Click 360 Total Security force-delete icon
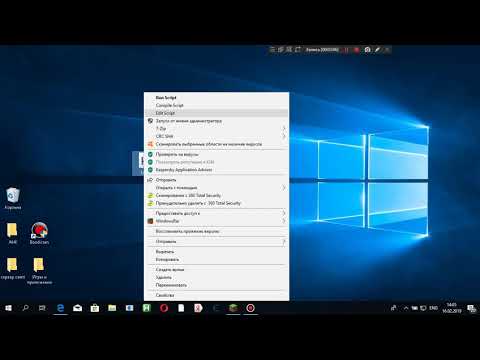Image resolution: width=480 pixels, height=360 pixels. click(150, 203)
